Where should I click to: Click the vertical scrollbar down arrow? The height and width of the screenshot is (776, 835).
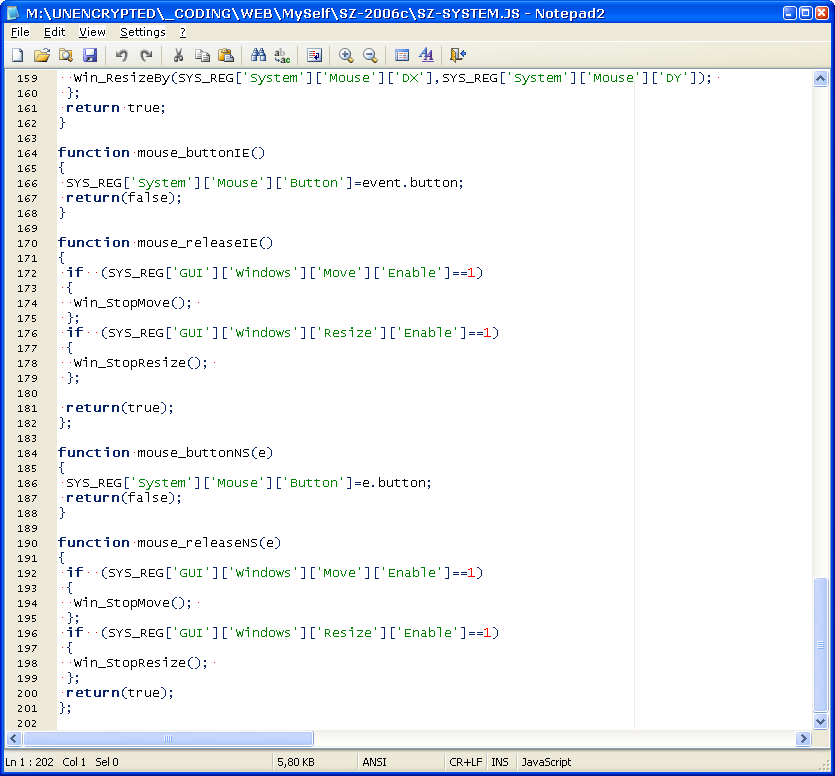point(821,722)
